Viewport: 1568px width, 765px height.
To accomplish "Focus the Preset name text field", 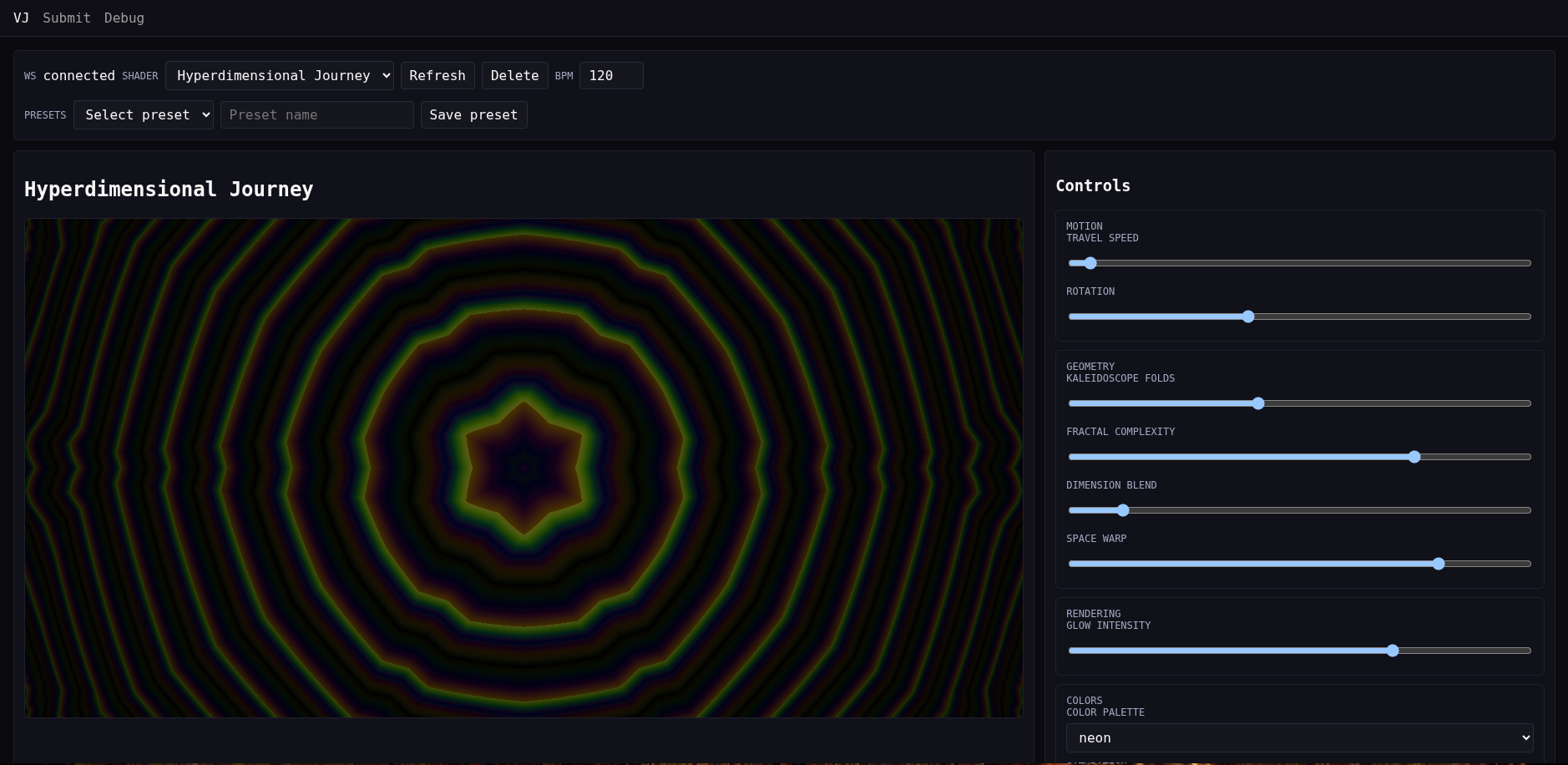I will point(316,114).
